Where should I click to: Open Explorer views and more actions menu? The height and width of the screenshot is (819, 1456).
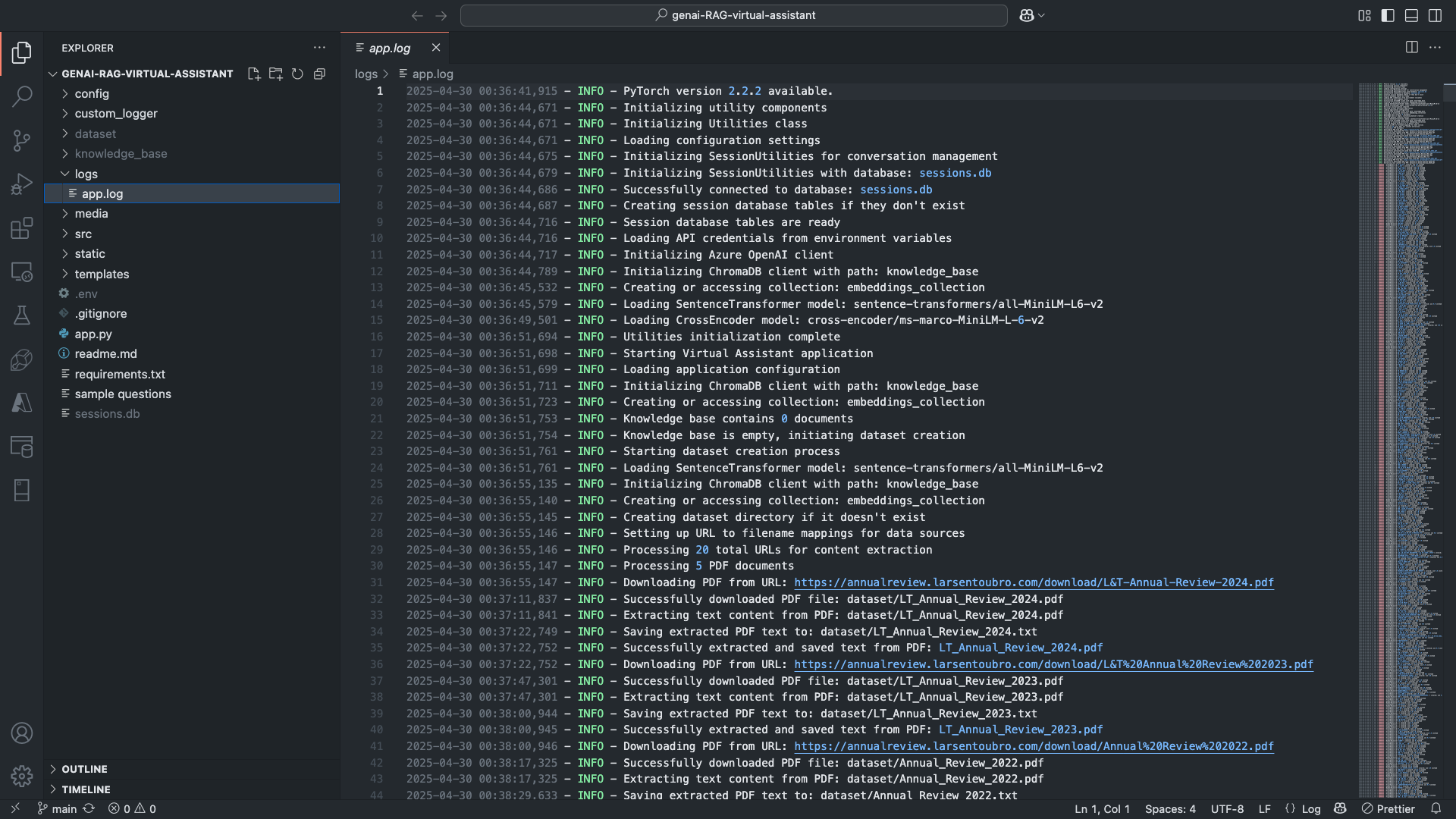pyautogui.click(x=319, y=48)
